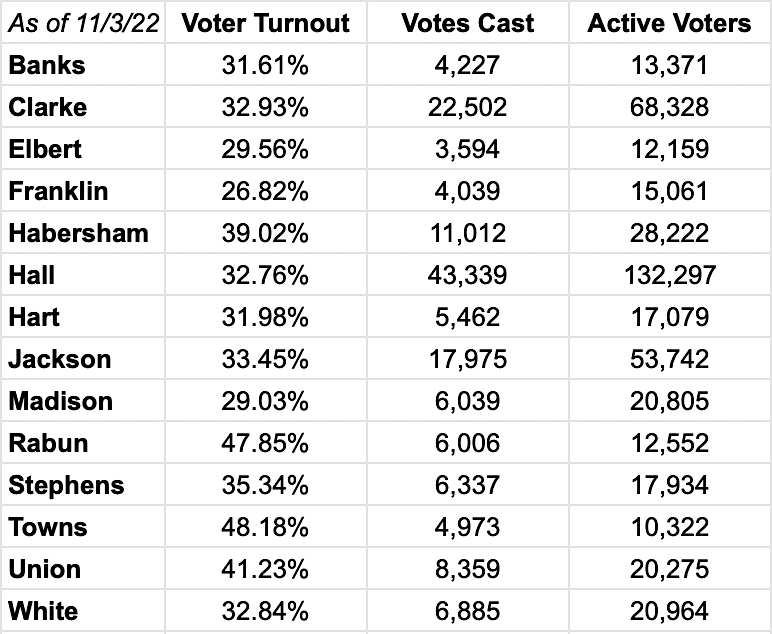Click Towns' voter turnout value 48.18%
The image size is (772, 634).
(x=264, y=528)
